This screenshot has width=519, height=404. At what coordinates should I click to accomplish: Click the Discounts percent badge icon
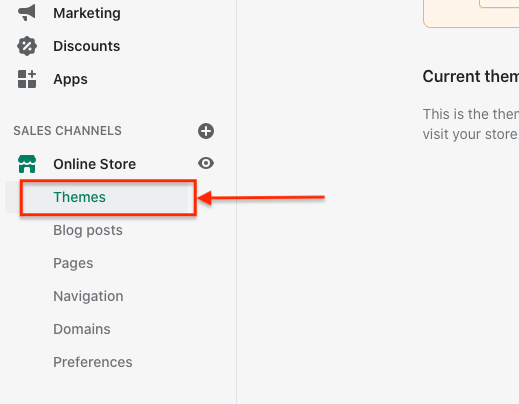click(27, 46)
